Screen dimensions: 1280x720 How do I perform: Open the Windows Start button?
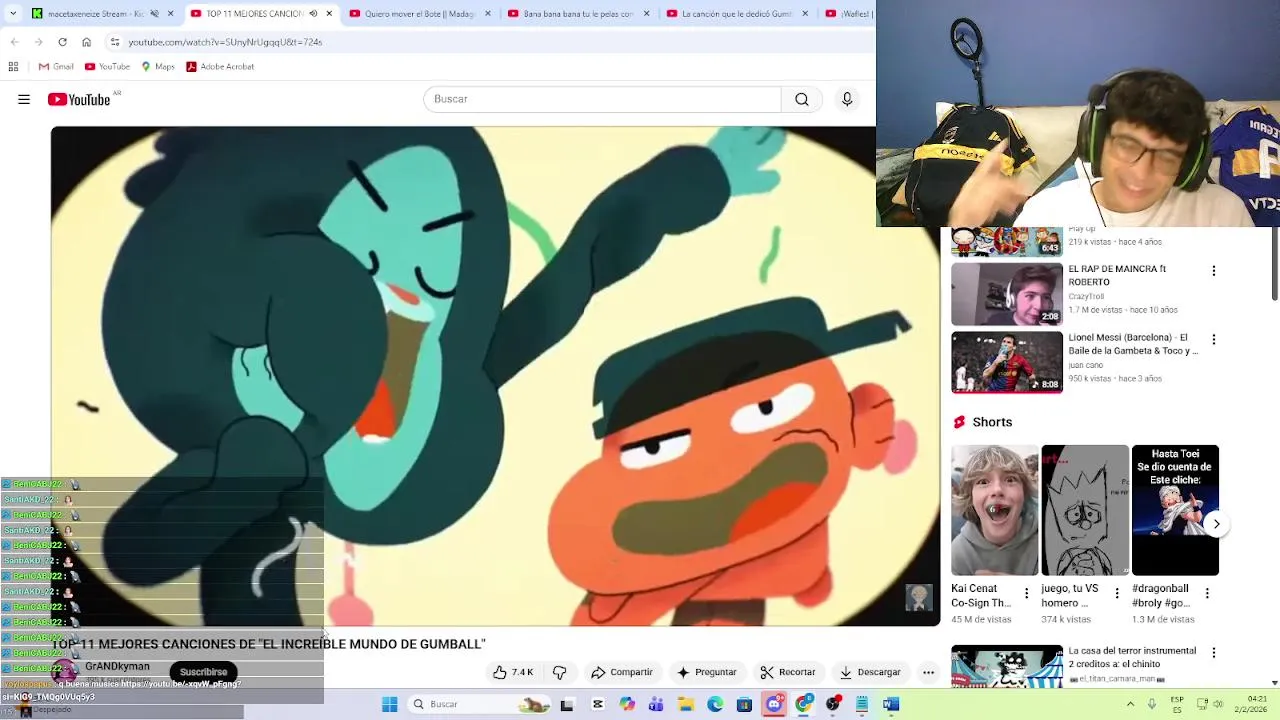click(x=390, y=704)
